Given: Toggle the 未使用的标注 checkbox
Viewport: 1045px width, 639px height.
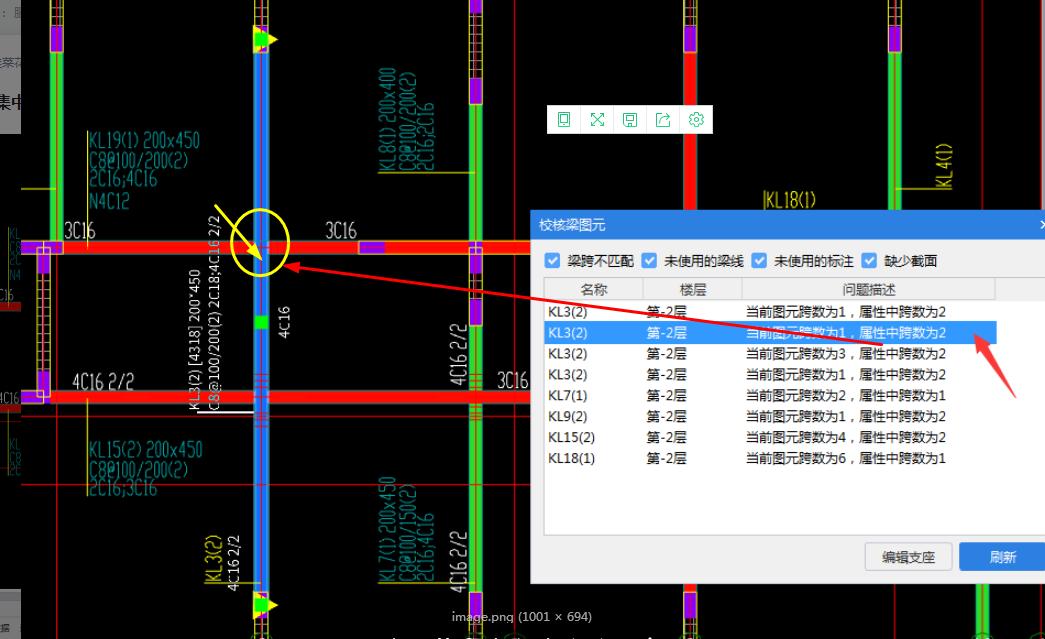Looking at the screenshot, I should [759, 261].
